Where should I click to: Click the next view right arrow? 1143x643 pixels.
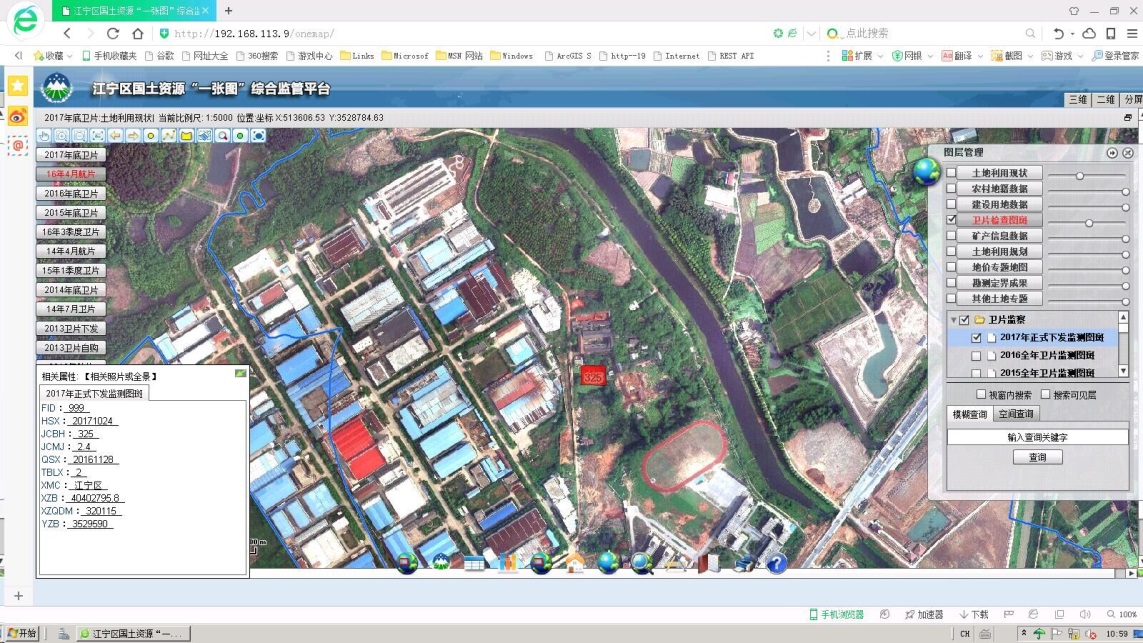click(x=133, y=135)
